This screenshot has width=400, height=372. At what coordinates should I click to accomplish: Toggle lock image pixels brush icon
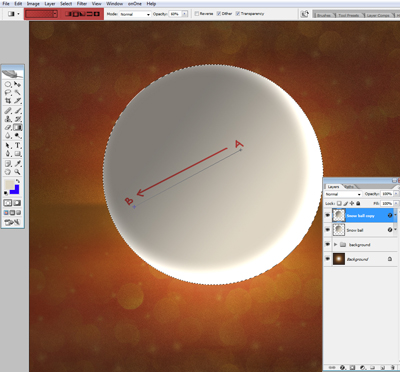346,203
